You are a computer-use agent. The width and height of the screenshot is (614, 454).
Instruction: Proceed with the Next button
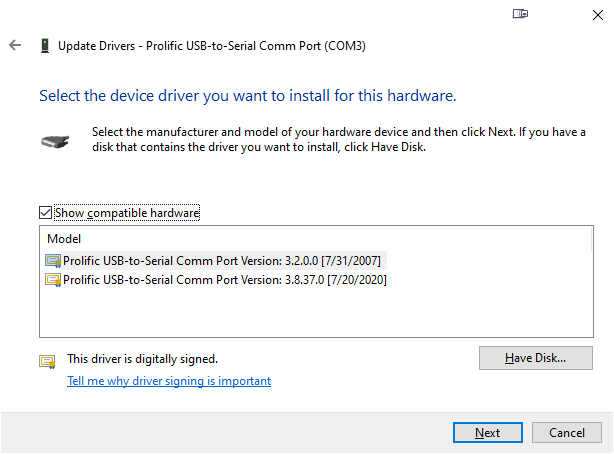[x=488, y=432]
